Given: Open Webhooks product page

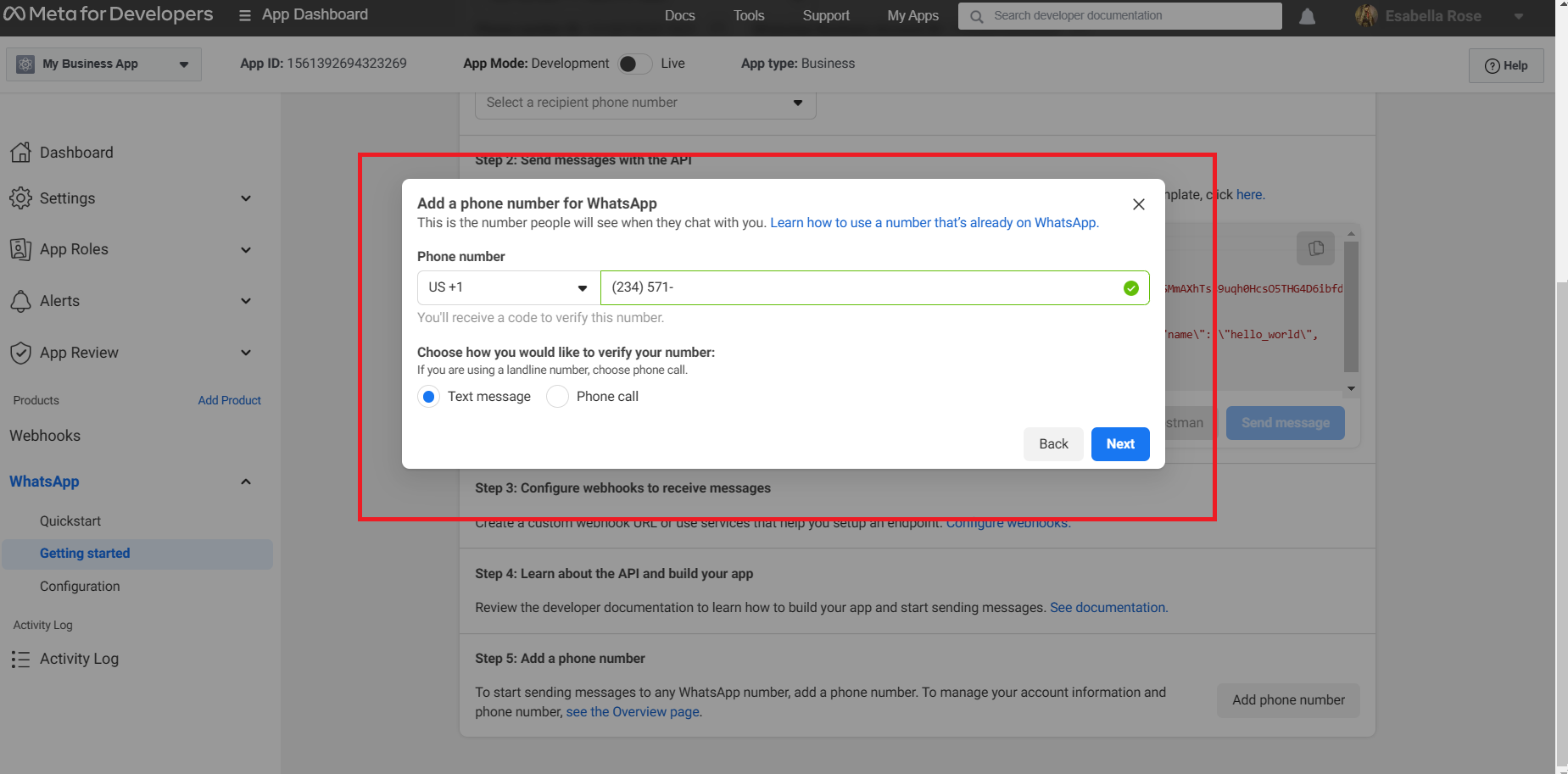Looking at the screenshot, I should click(x=45, y=436).
